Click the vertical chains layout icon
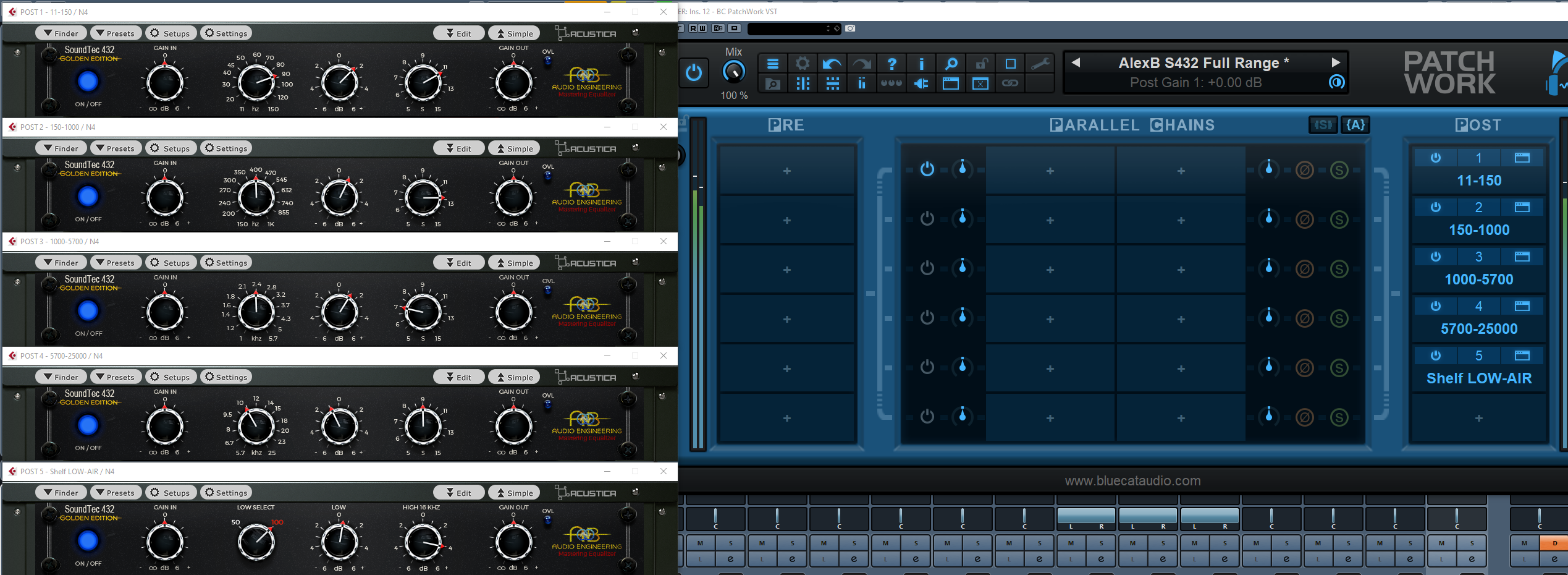Viewport: 1568px width, 575px height. [802, 83]
